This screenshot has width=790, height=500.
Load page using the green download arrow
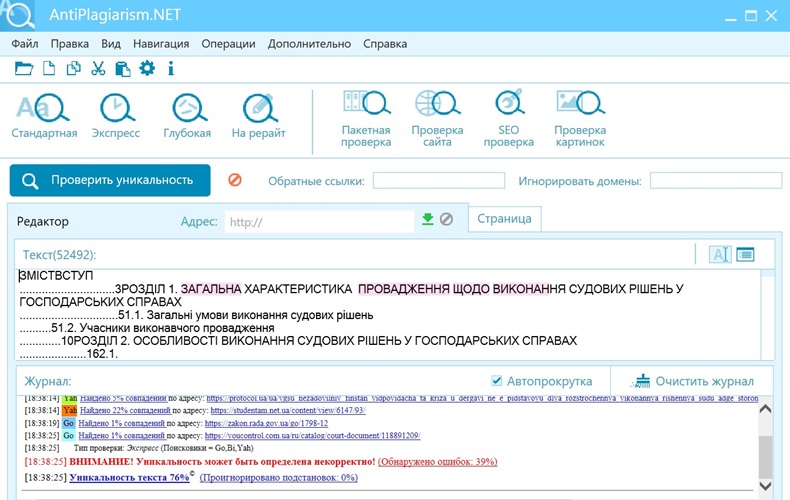click(428, 219)
